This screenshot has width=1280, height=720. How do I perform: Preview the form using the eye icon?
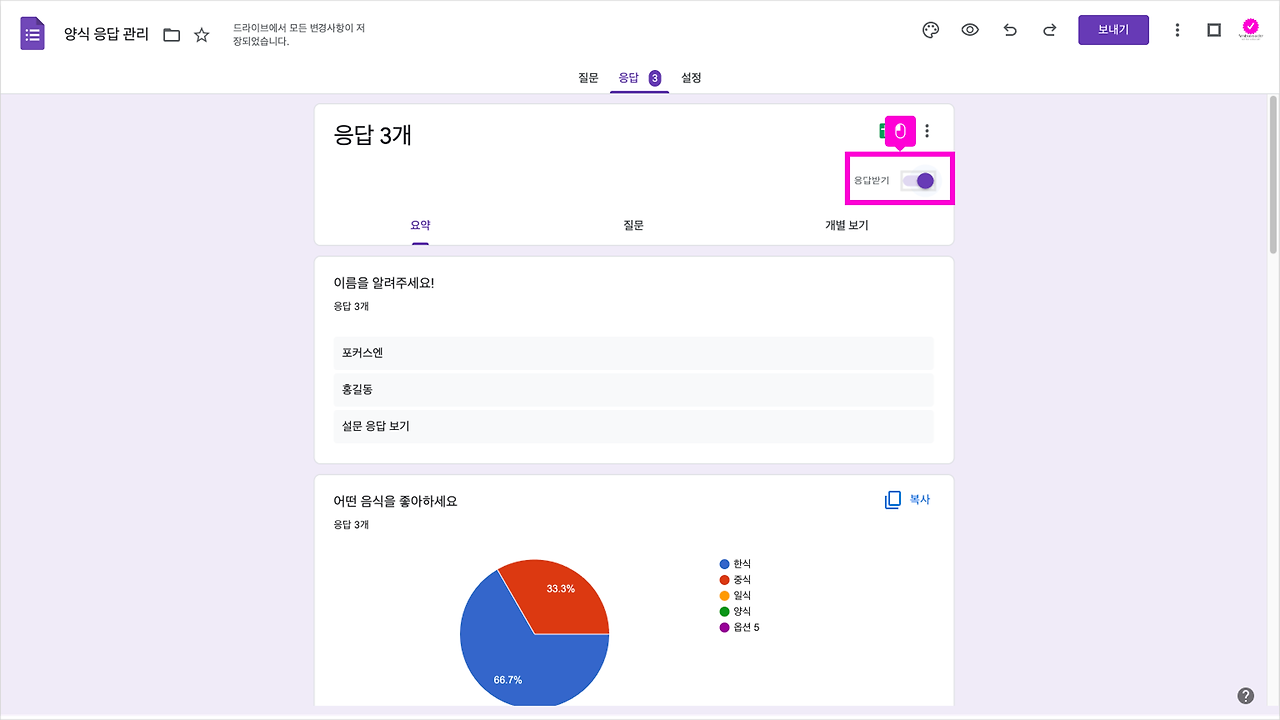(970, 30)
